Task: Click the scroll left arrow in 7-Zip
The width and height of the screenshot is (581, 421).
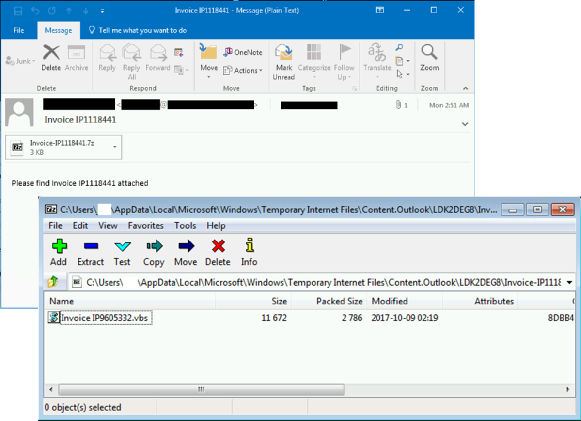Action: [x=51, y=389]
